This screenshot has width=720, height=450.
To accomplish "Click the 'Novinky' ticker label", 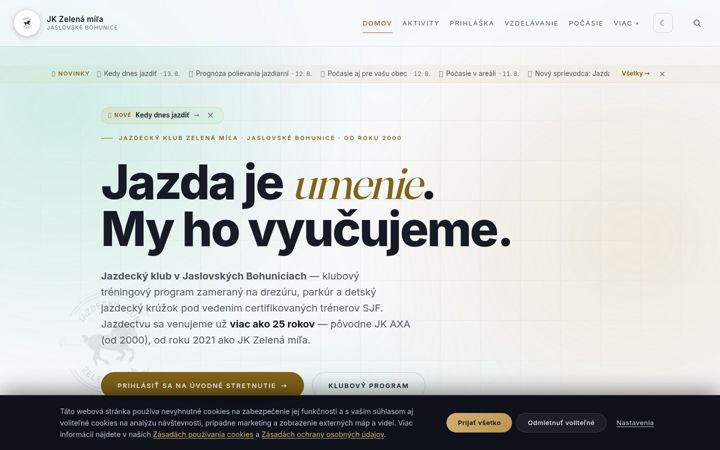I will click(x=70, y=73).
